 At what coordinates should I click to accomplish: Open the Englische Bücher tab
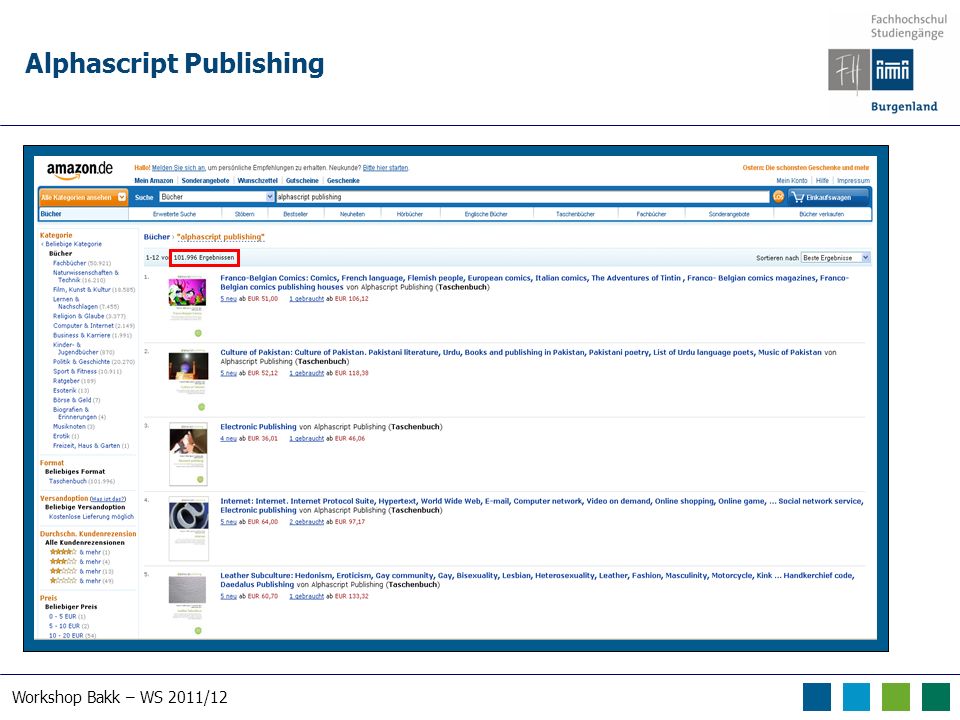tap(486, 214)
